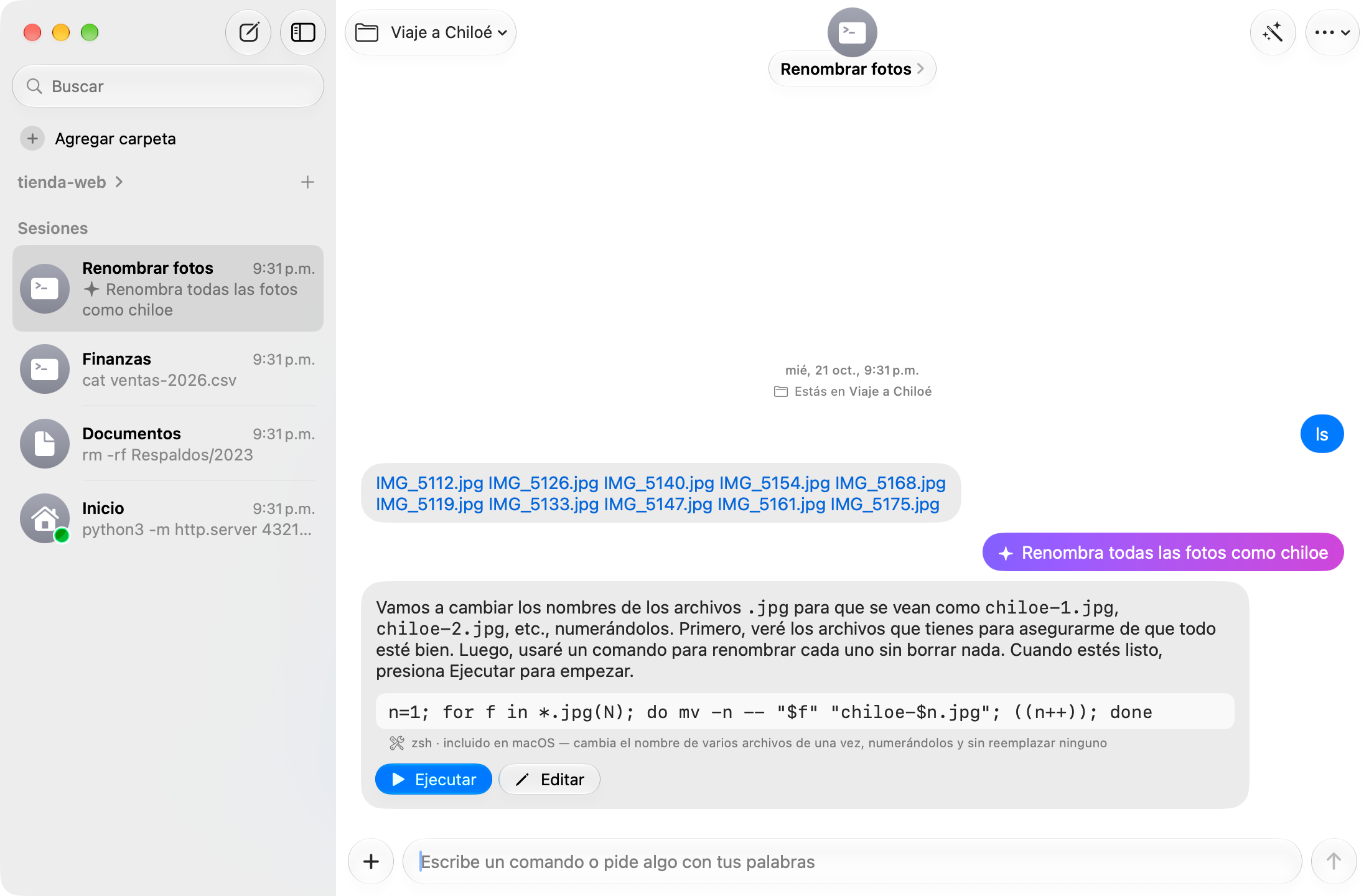Open the Viaje a Chiloé folder dropdown
Screen dimensions: 1369x896
(x=431, y=32)
